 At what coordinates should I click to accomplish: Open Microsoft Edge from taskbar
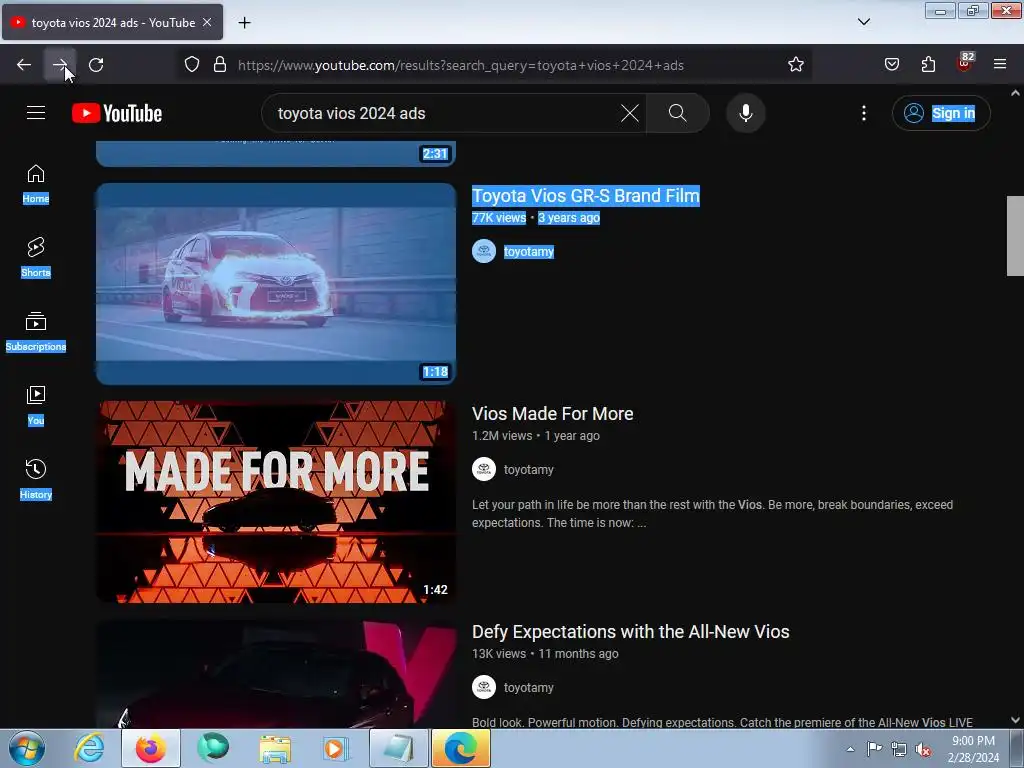tap(460, 748)
